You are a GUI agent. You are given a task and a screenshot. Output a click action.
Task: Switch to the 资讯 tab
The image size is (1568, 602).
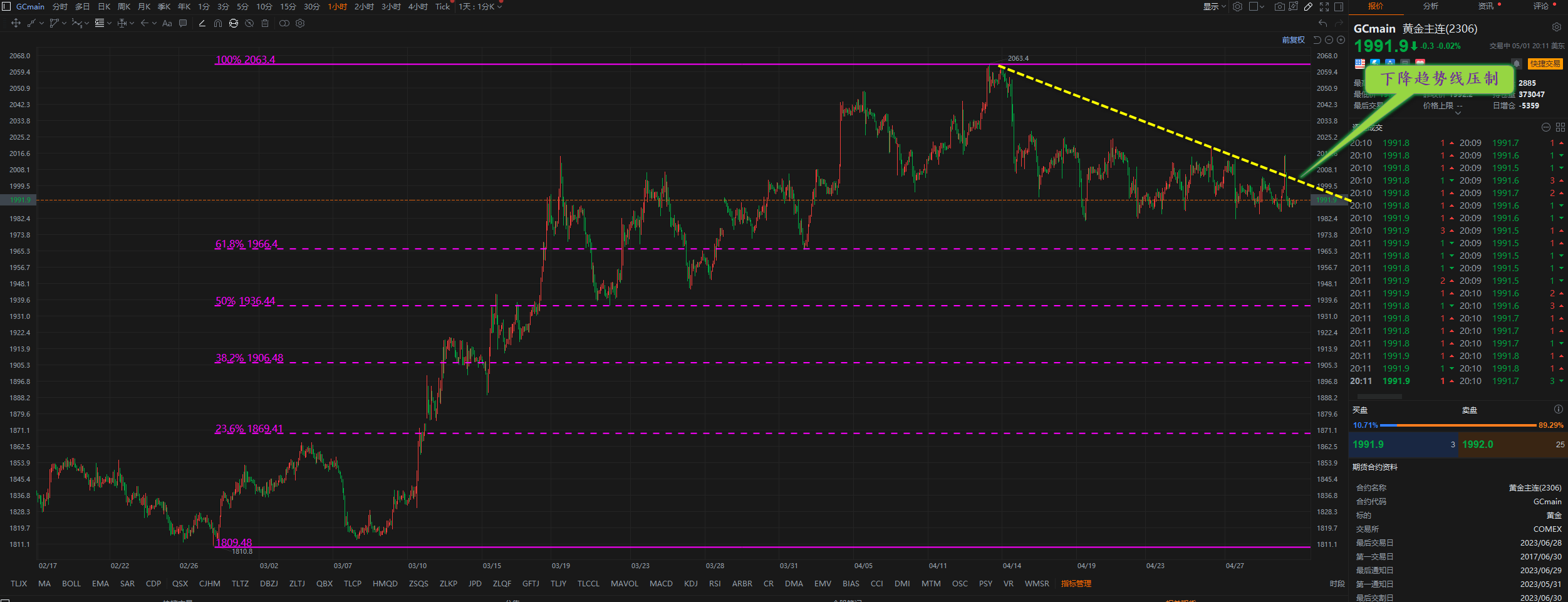click(1486, 6)
